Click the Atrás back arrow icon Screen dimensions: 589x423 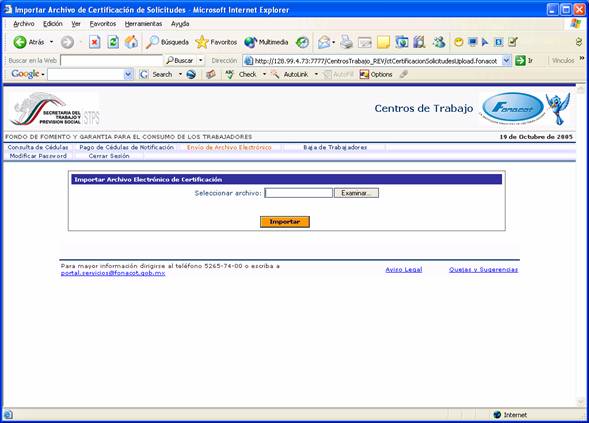point(20,42)
